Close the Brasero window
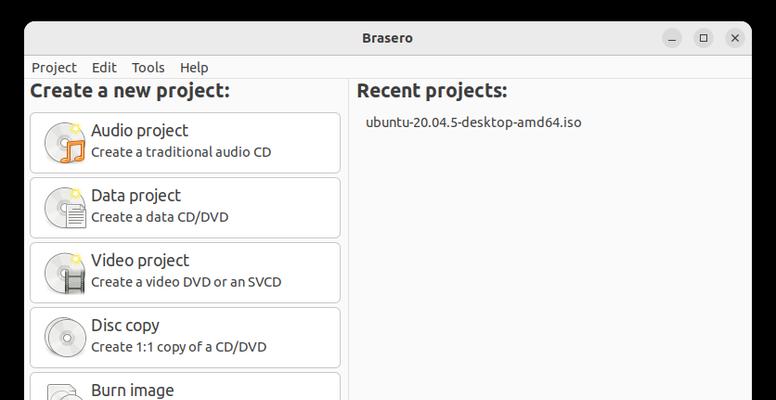The height and width of the screenshot is (400, 776). [735, 38]
